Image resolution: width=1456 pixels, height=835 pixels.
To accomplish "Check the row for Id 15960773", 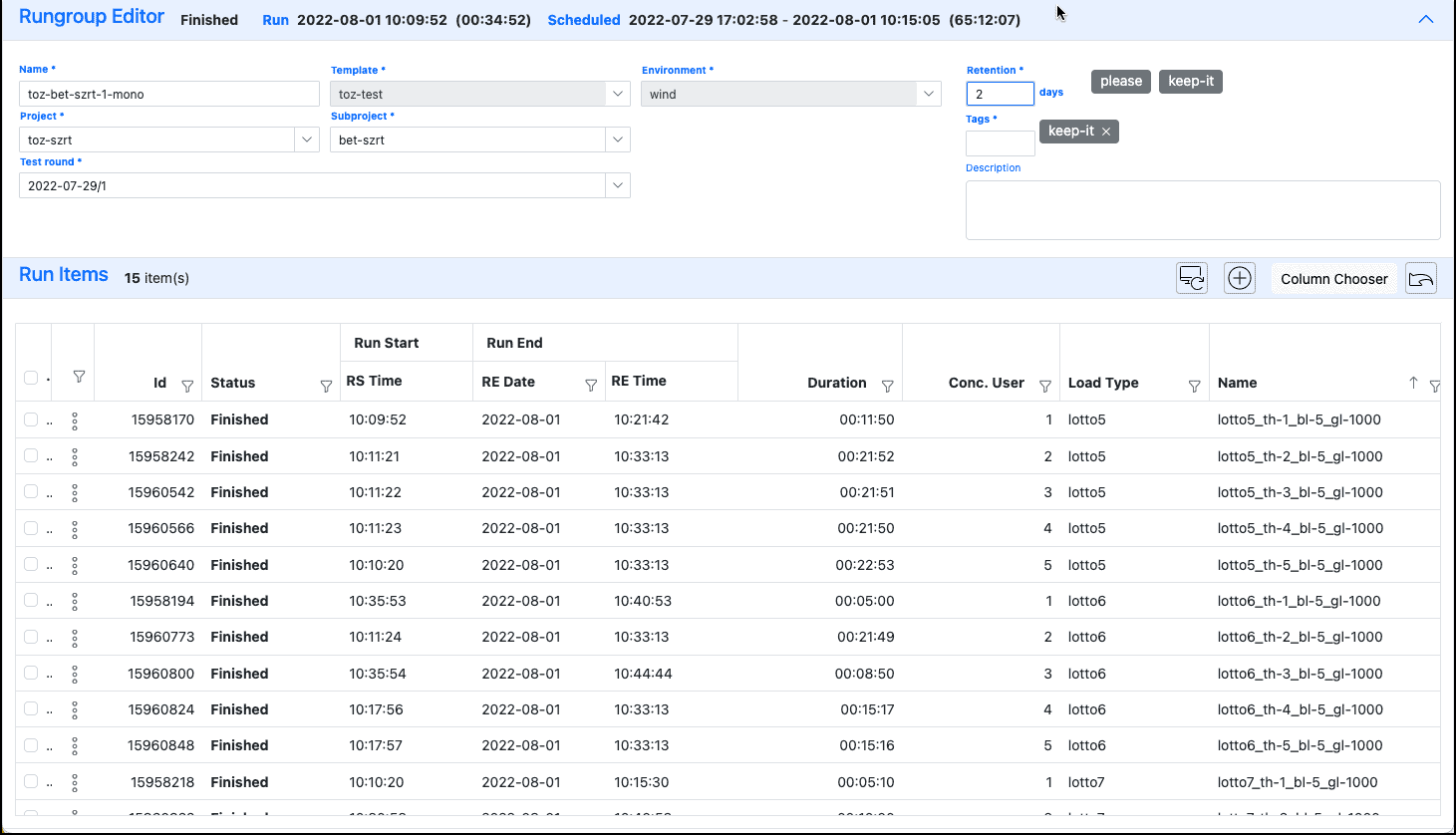I will coord(31,637).
